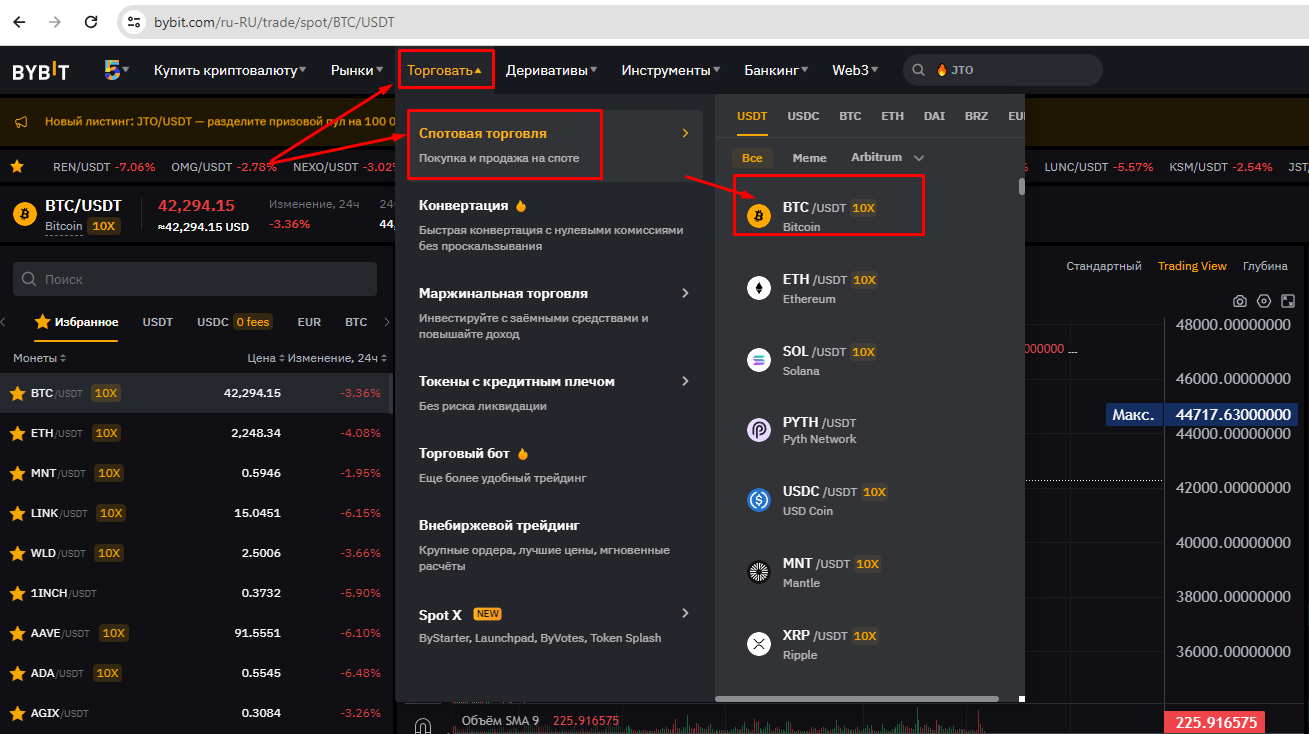Image resolution: width=1309 pixels, height=734 pixels.
Task: Open the site information icon in the address bar
Action: point(135,21)
